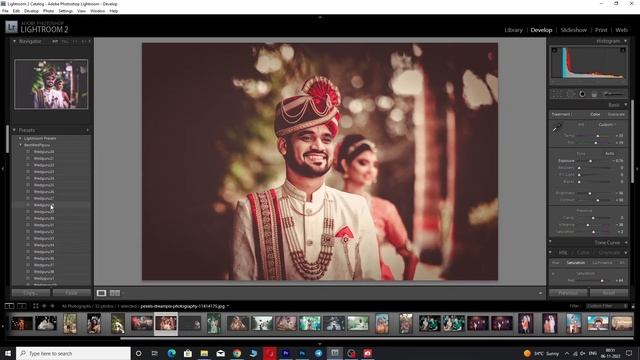Click the Copy settings button
Screen dimensions: 640x360
31,293
